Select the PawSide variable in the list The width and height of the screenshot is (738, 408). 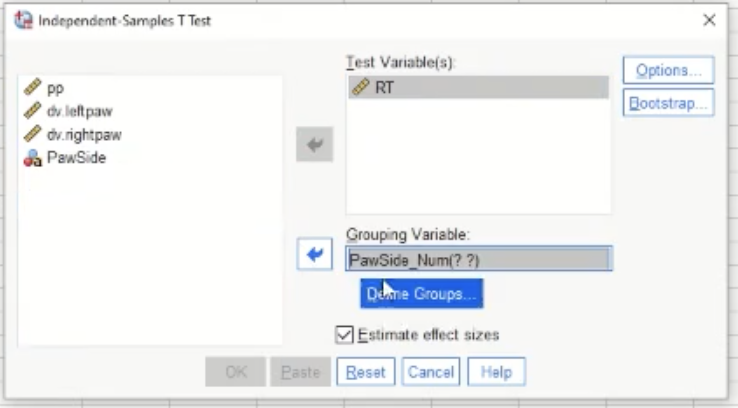pos(76,157)
